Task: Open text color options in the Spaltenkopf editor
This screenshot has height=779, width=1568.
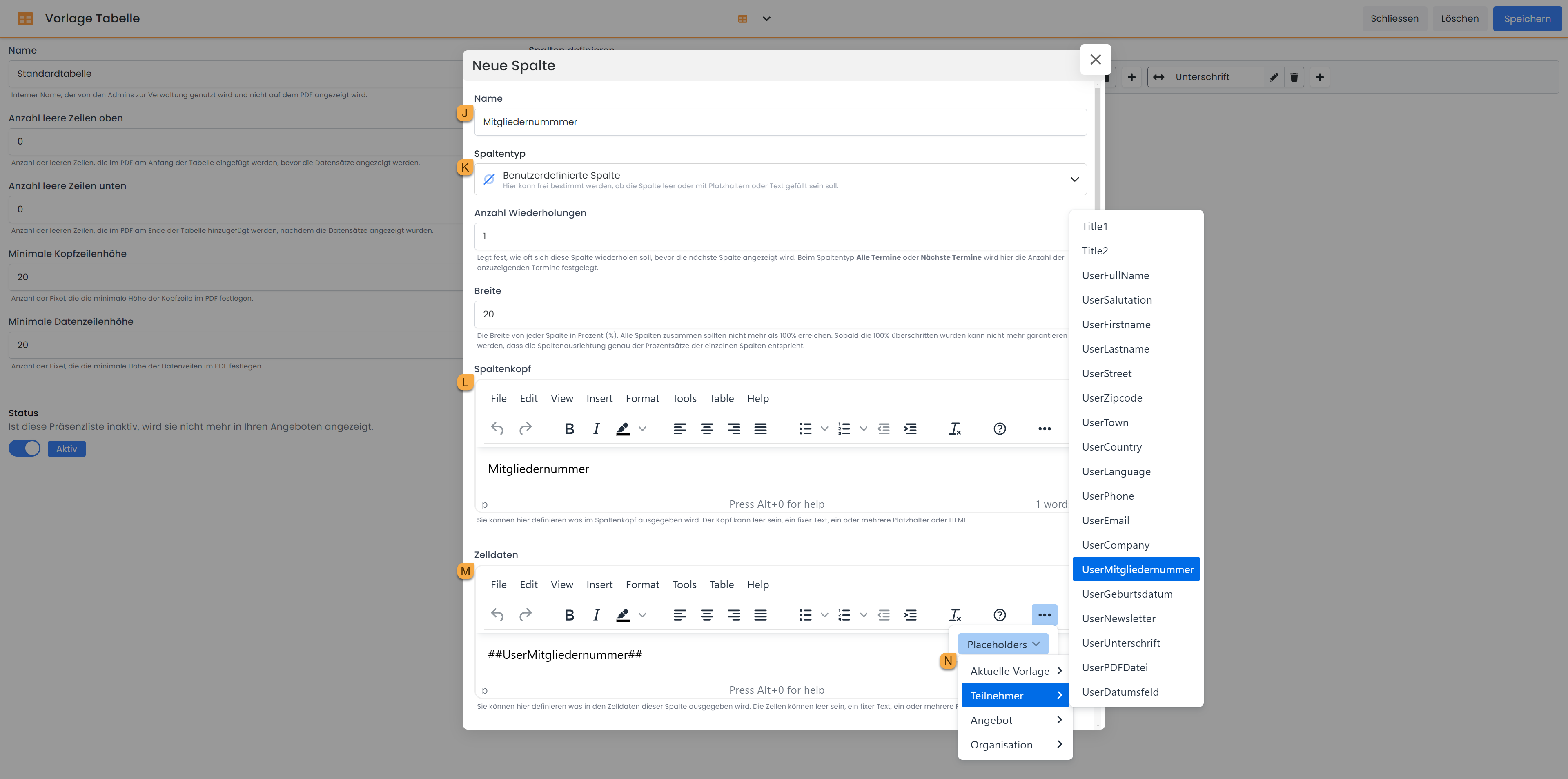Action: click(642, 429)
